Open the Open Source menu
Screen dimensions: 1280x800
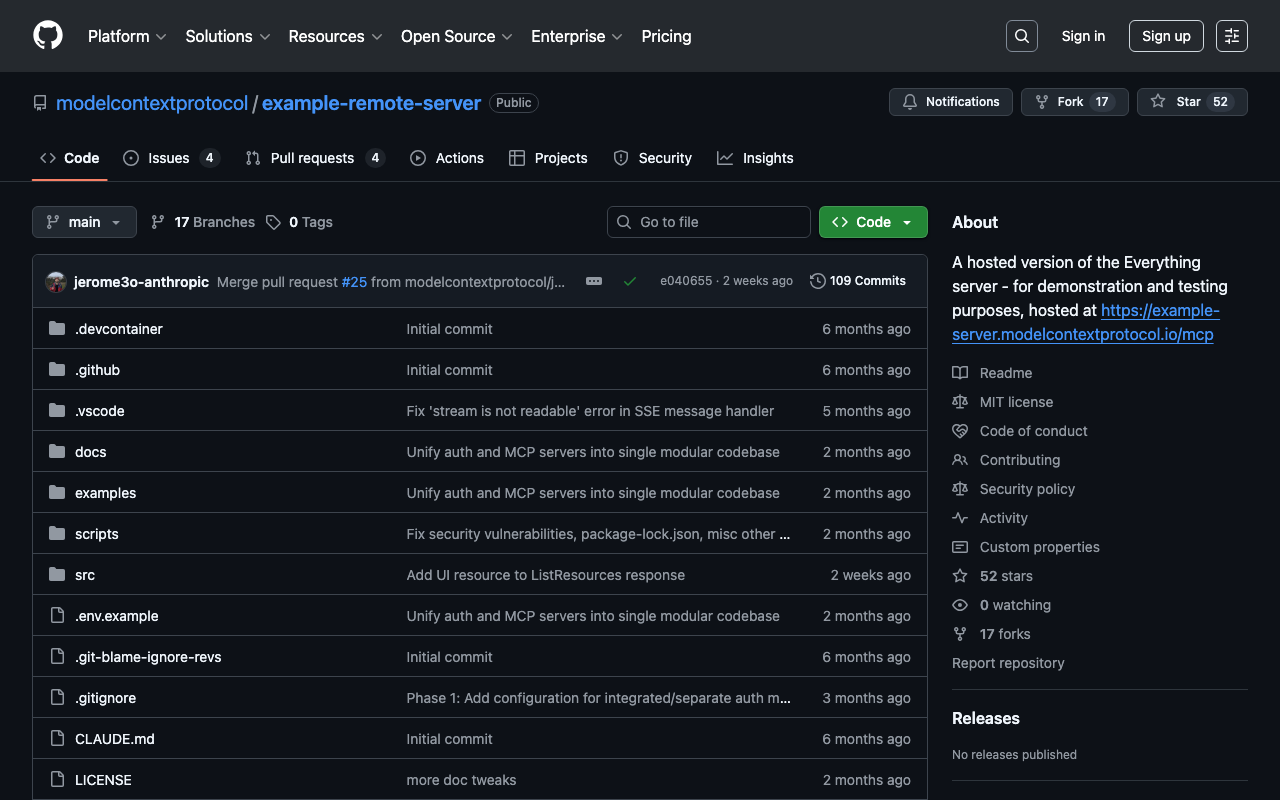456,36
